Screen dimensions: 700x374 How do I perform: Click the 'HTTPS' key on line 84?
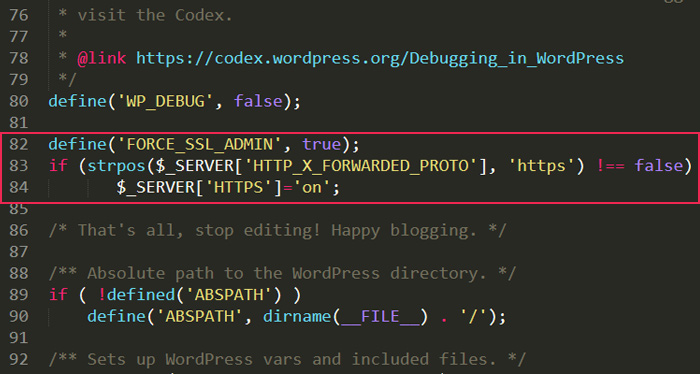click(239, 187)
